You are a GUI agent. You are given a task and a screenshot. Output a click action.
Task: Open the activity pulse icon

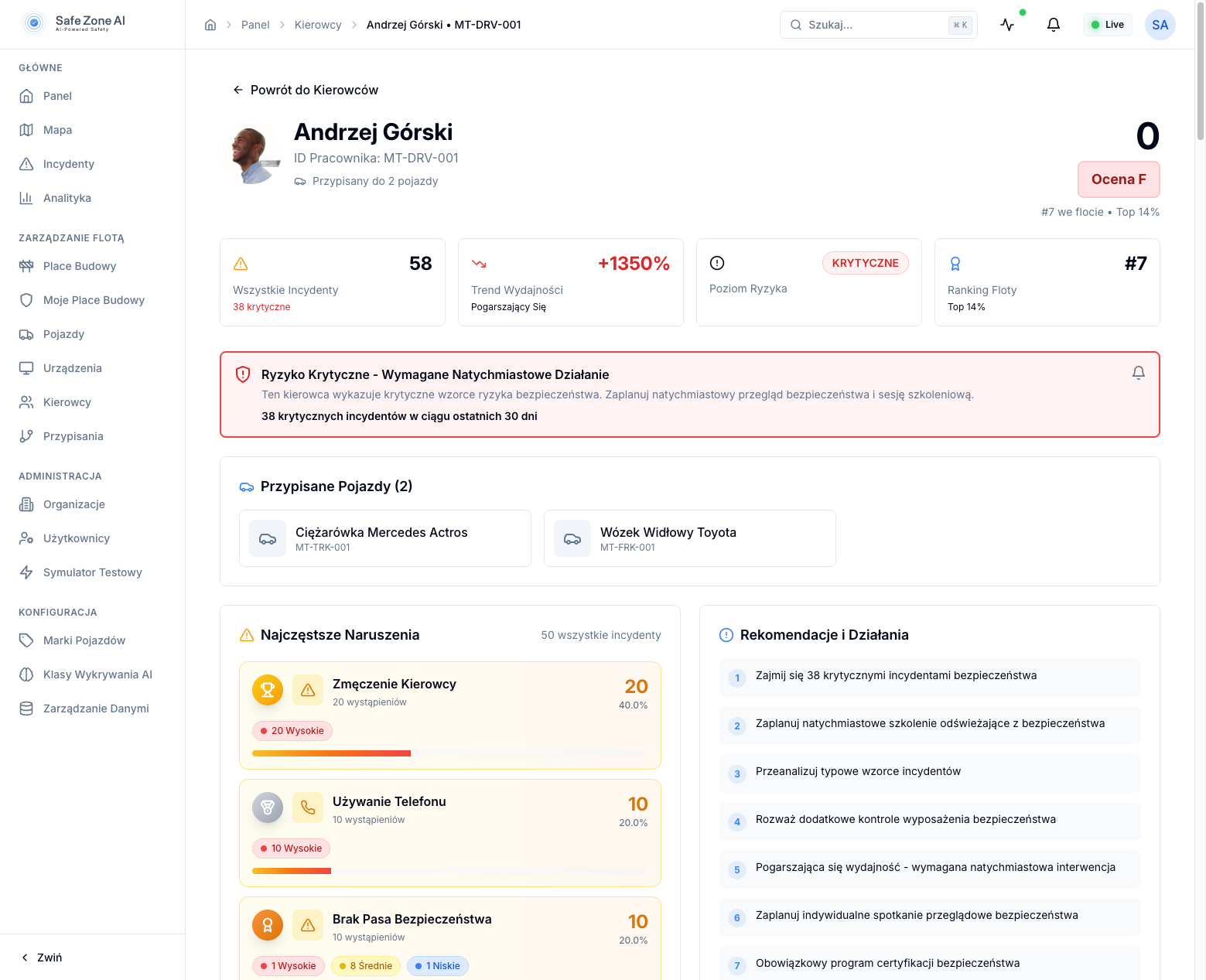tap(1007, 25)
